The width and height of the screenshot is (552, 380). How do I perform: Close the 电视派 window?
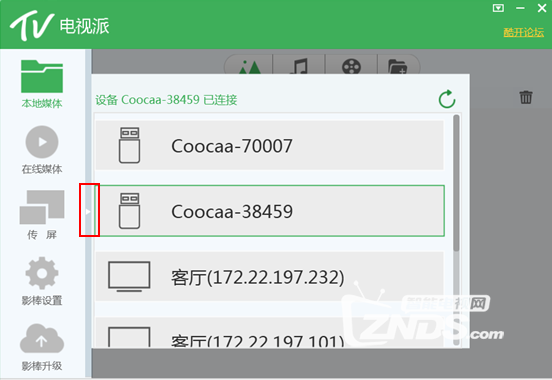542,8
